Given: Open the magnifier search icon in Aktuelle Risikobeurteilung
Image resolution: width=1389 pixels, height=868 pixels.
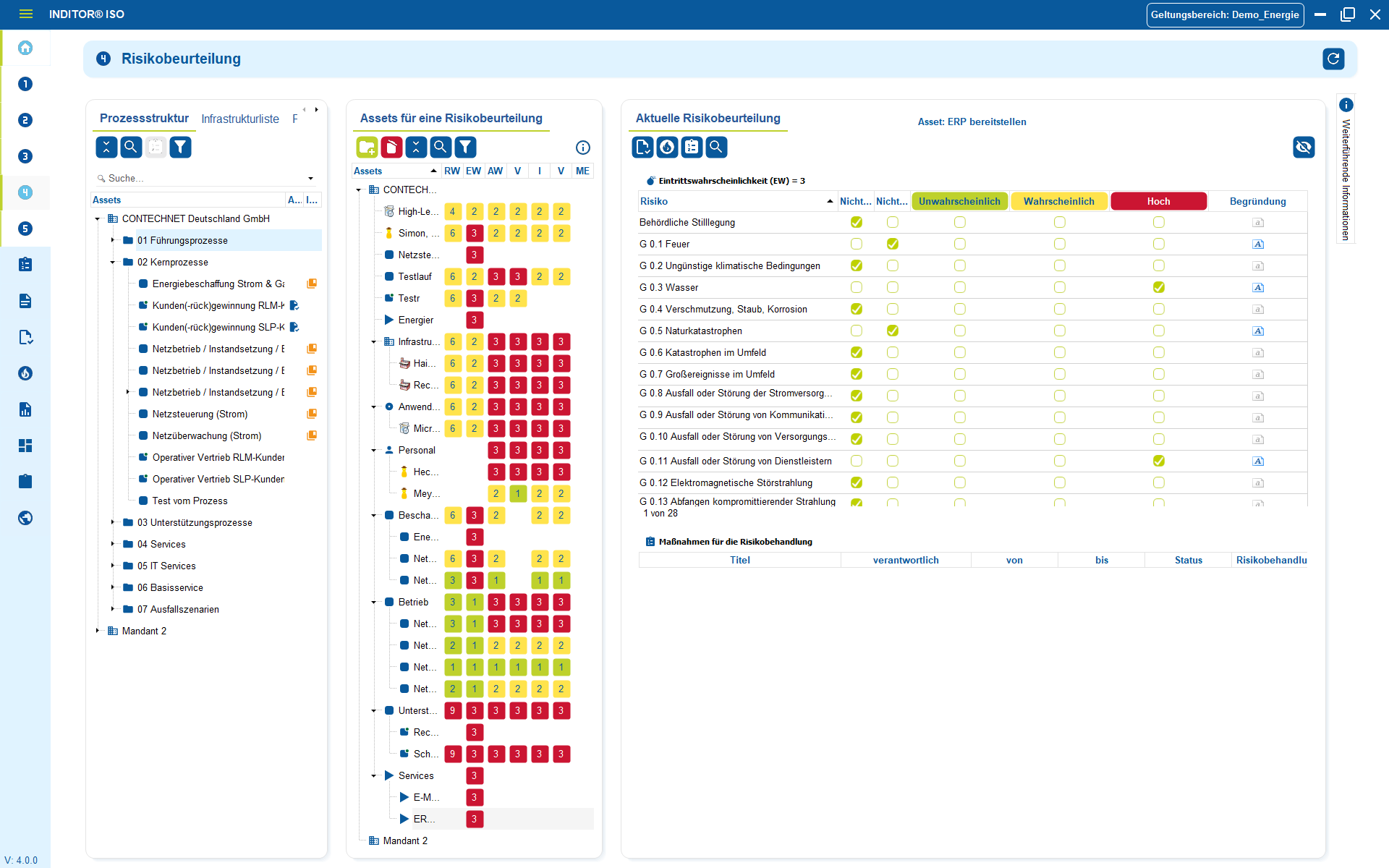Looking at the screenshot, I should pos(716,147).
